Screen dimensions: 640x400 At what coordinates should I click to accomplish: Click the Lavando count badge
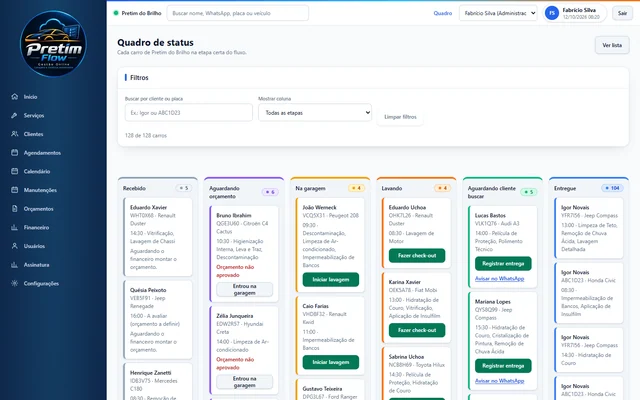(x=442, y=188)
